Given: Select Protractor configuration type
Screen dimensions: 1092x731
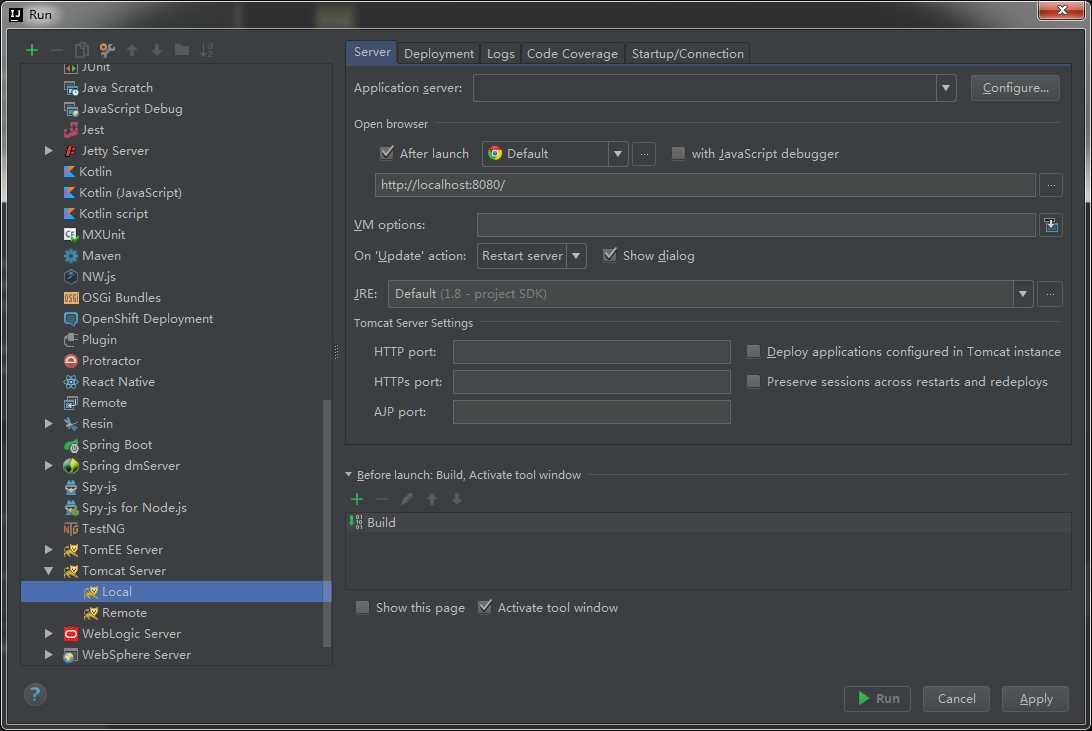Looking at the screenshot, I should point(111,361).
